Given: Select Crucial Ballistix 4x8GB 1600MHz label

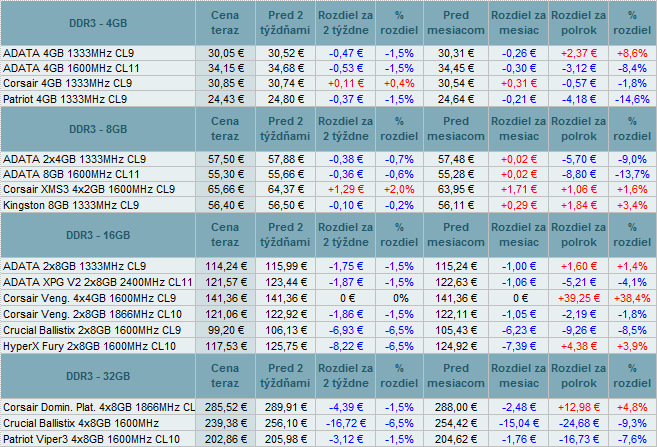Looking at the screenshot, I should (81, 423).
